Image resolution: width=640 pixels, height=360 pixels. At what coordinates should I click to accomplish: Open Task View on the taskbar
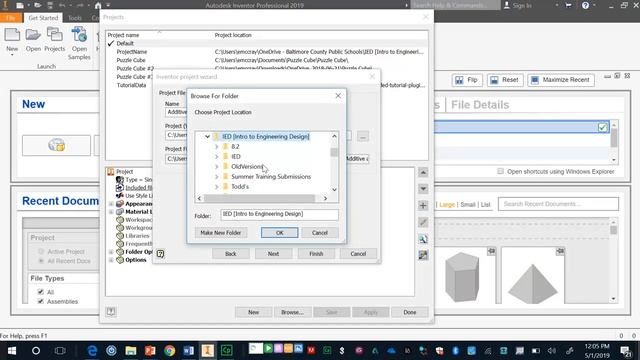pos(60,351)
